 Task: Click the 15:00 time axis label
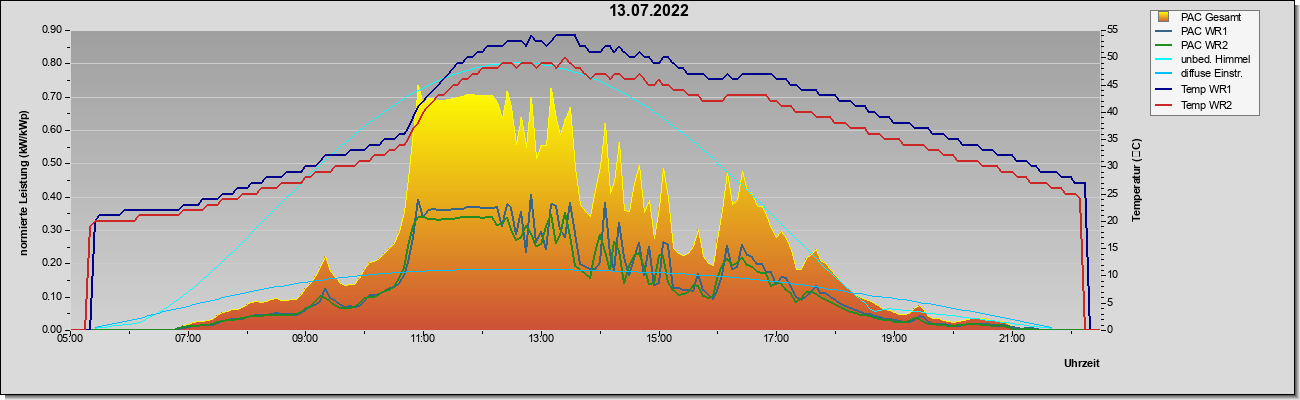658,339
